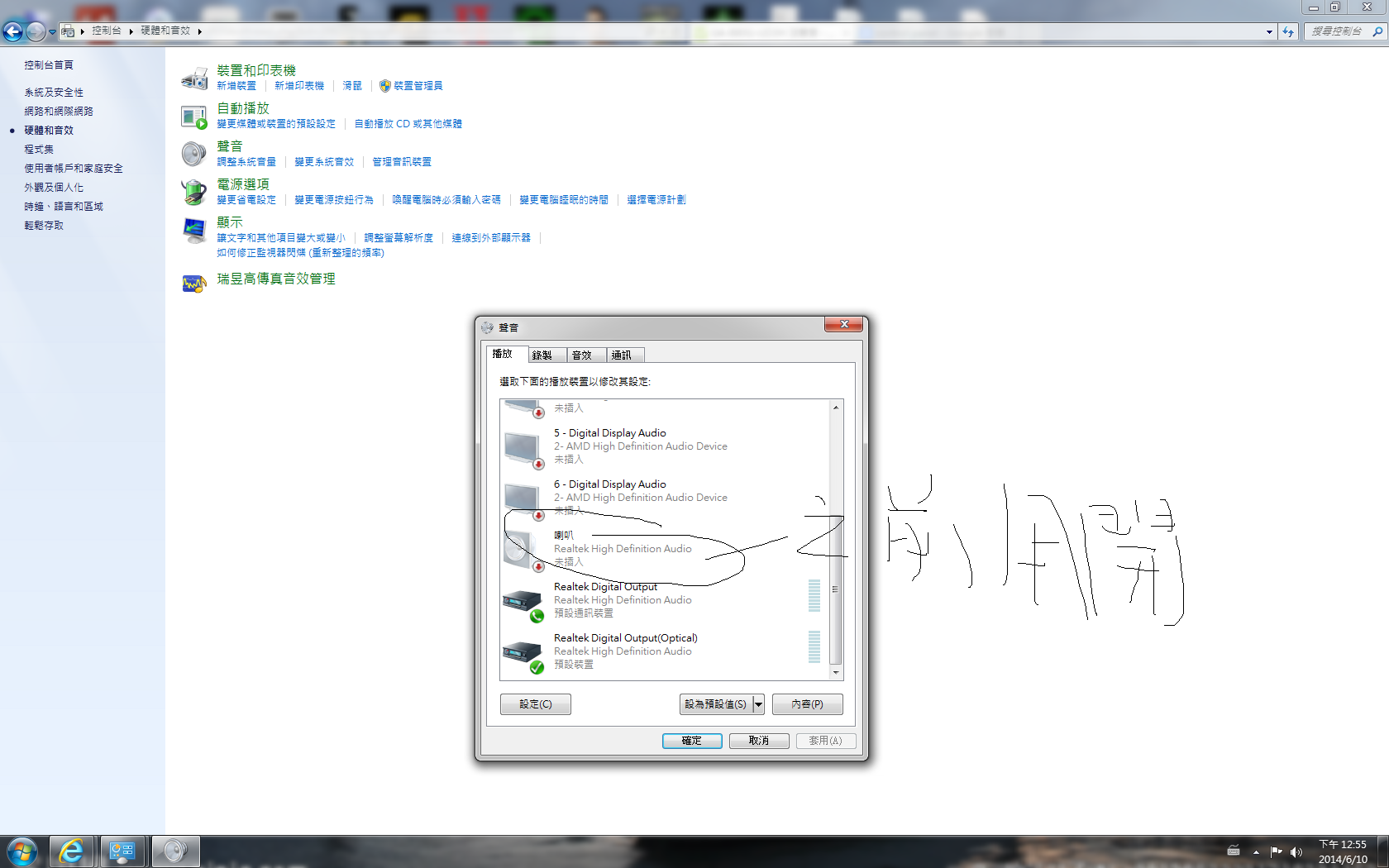Open the 電源選項 battery icon
Image resolution: width=1389 pixels, height=868 pixels.
194,192
